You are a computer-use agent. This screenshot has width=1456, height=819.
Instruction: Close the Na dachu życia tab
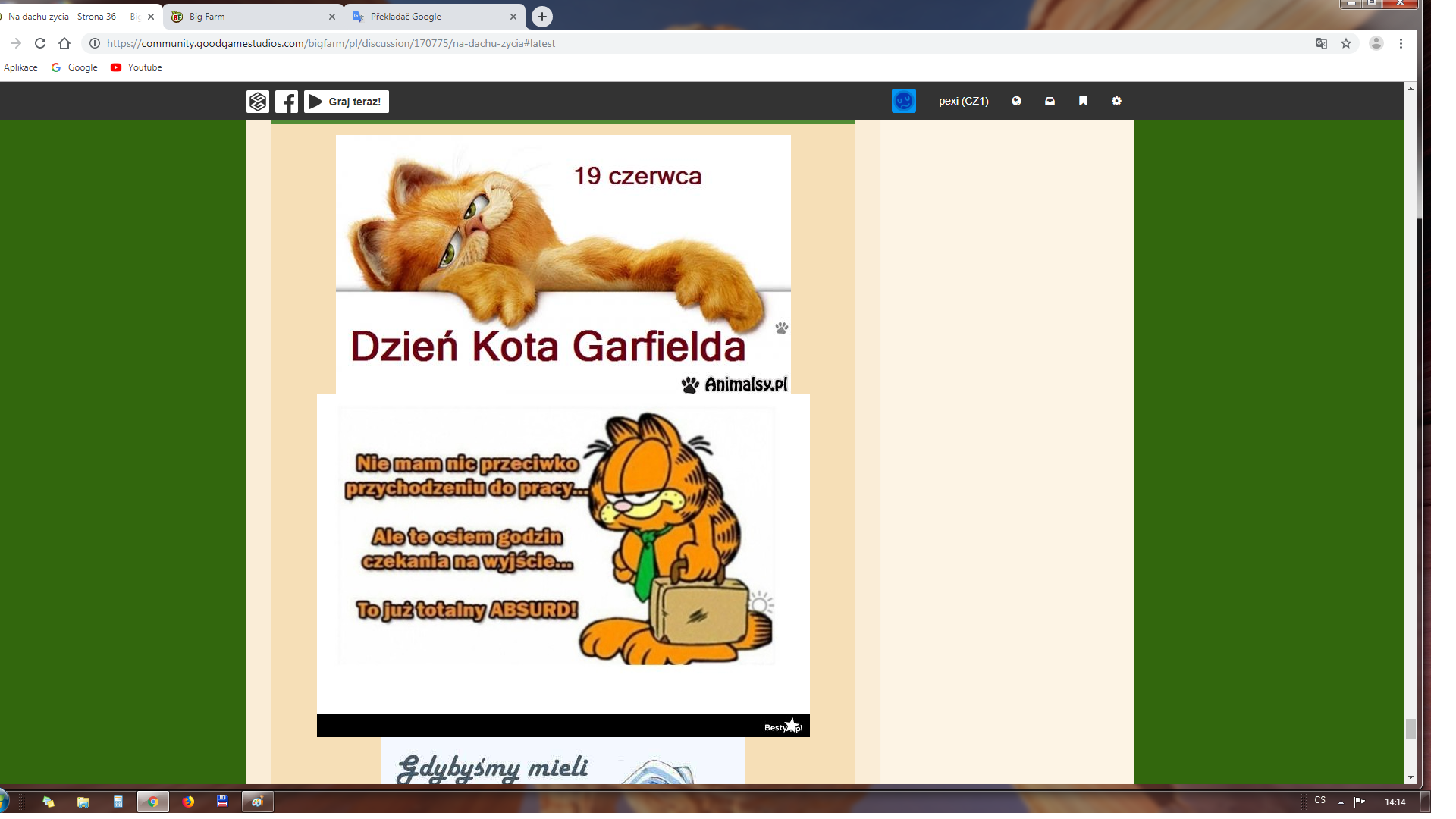point(150,17)
